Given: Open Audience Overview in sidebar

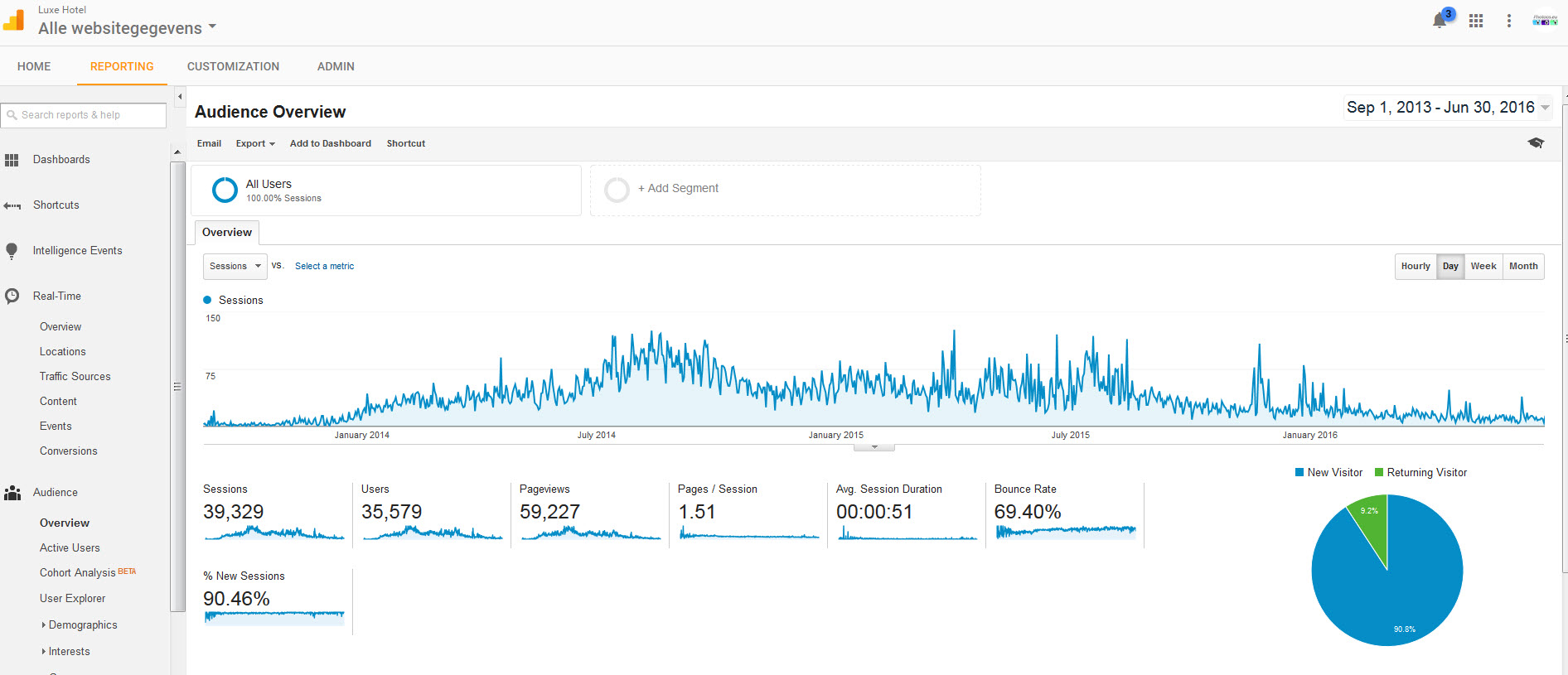Looking at the screenshot, I should 65,523.
